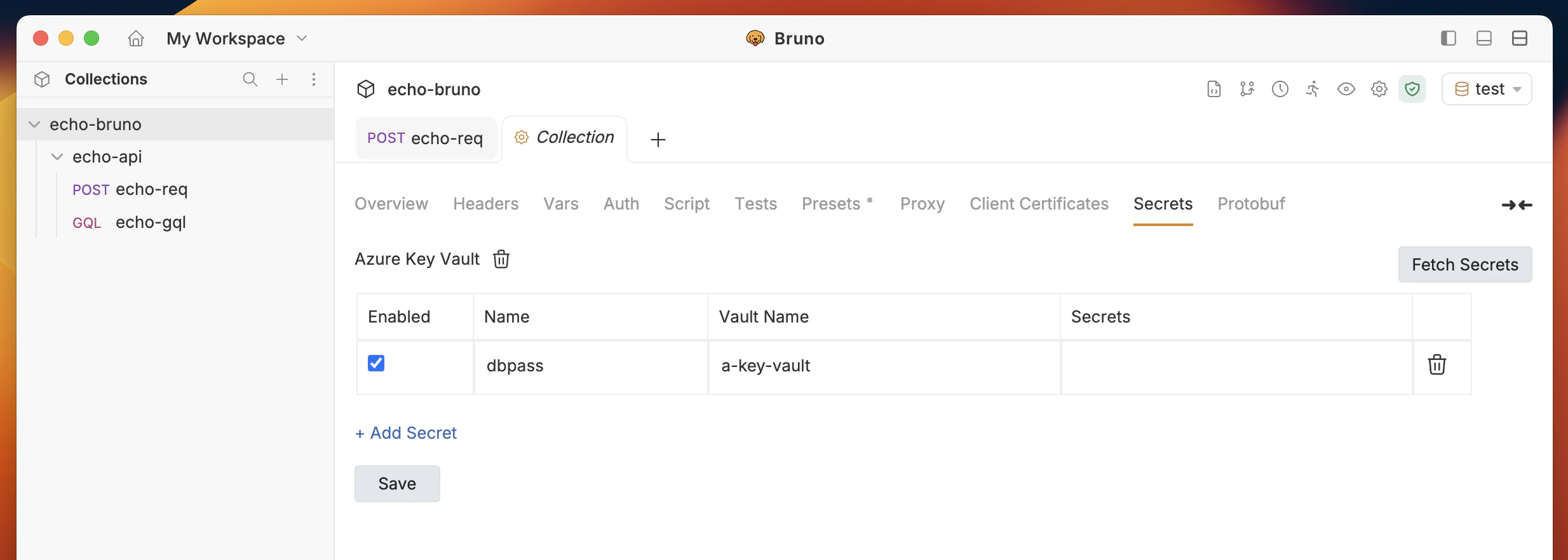This screenshot has height=560, width=1568.
Task: Switch to the Client Certificates tab
Action: tap(1039, 204)
